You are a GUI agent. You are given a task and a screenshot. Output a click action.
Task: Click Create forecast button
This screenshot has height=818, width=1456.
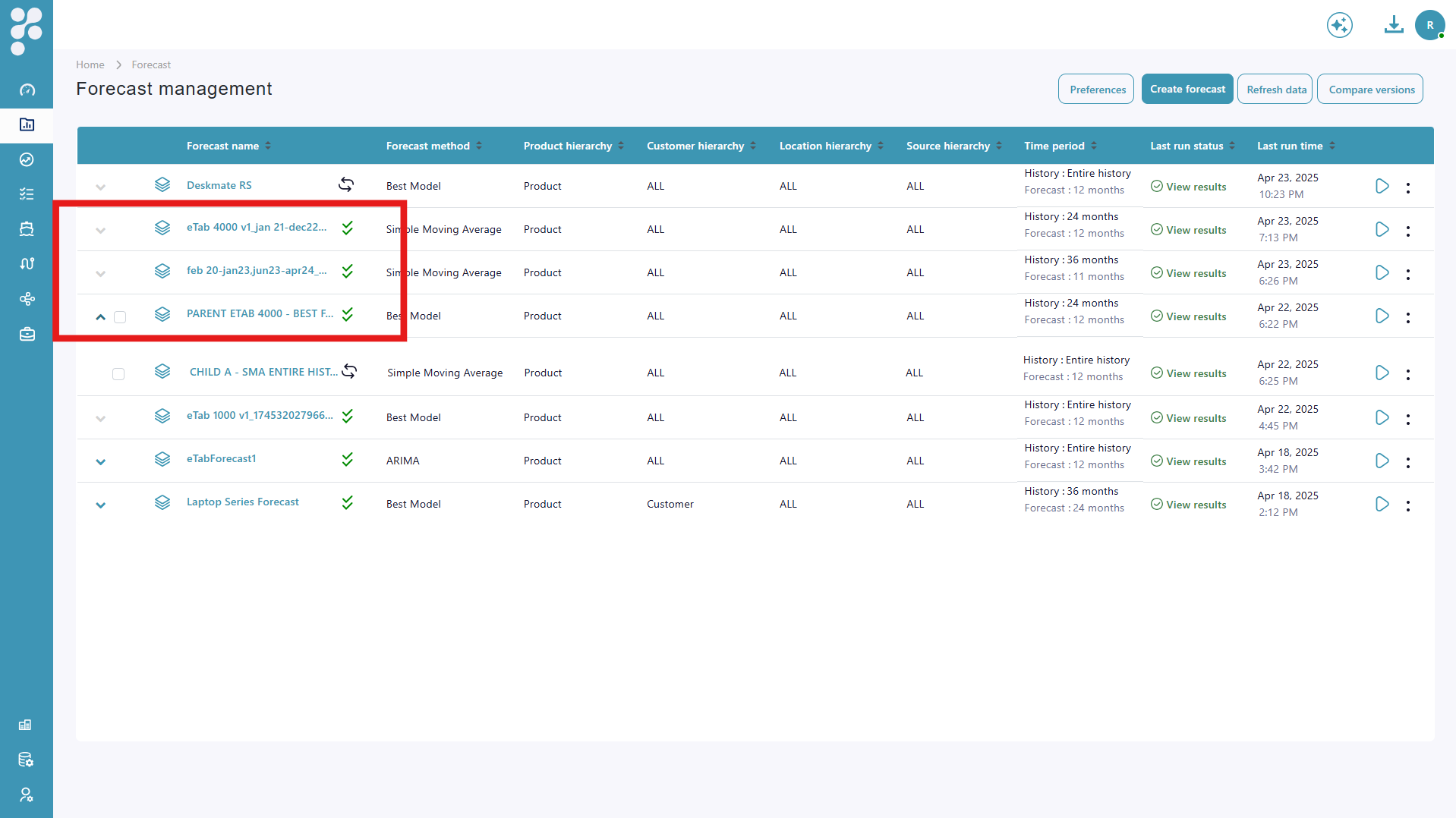click(x=1187, y=89)
